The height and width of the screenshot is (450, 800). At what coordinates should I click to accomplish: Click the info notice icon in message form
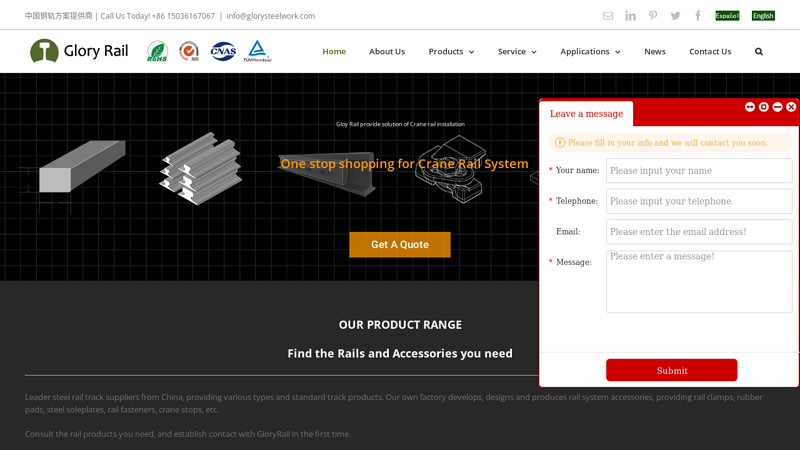point(560,143)
